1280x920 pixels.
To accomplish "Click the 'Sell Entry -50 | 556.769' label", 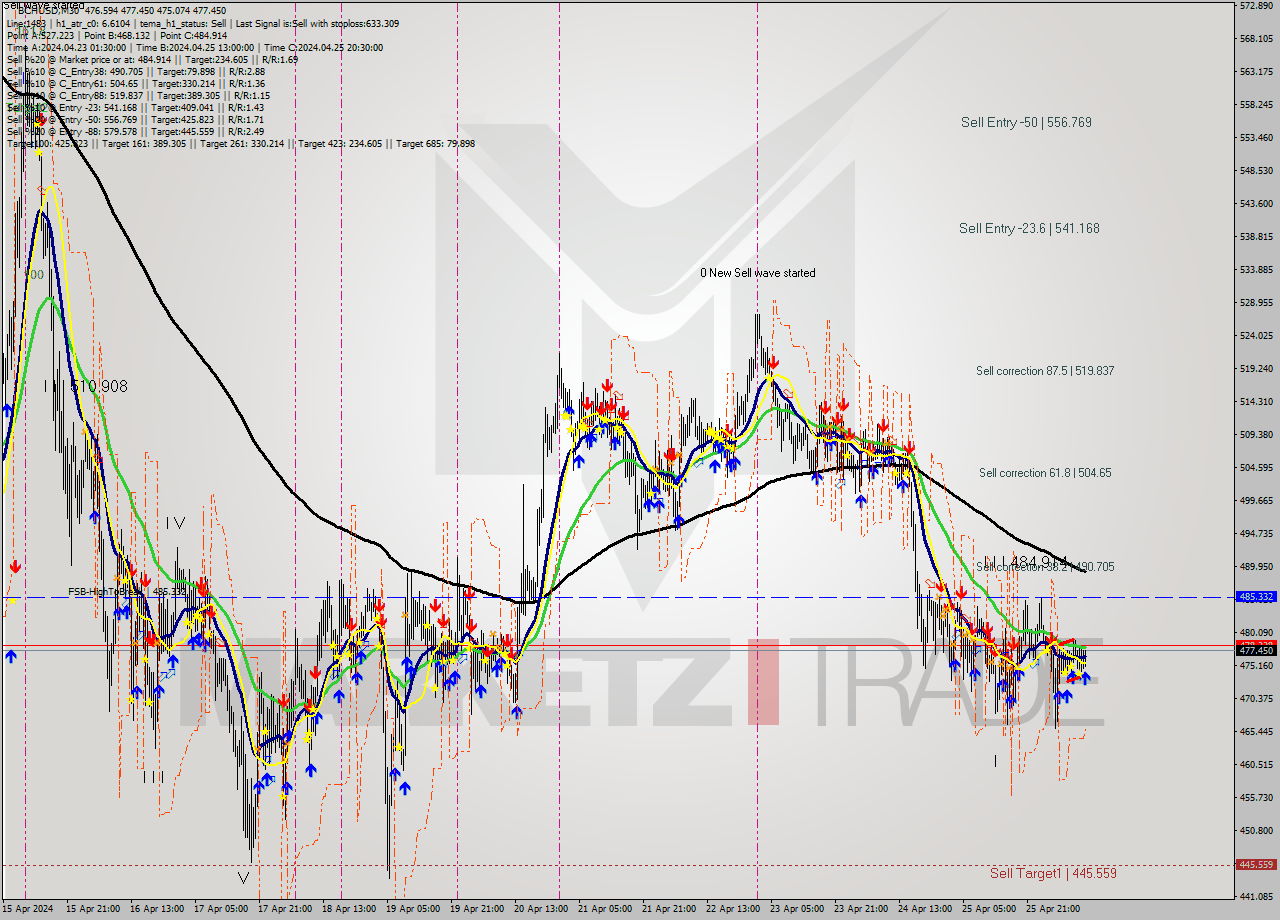I will [x=1026, y=123].
